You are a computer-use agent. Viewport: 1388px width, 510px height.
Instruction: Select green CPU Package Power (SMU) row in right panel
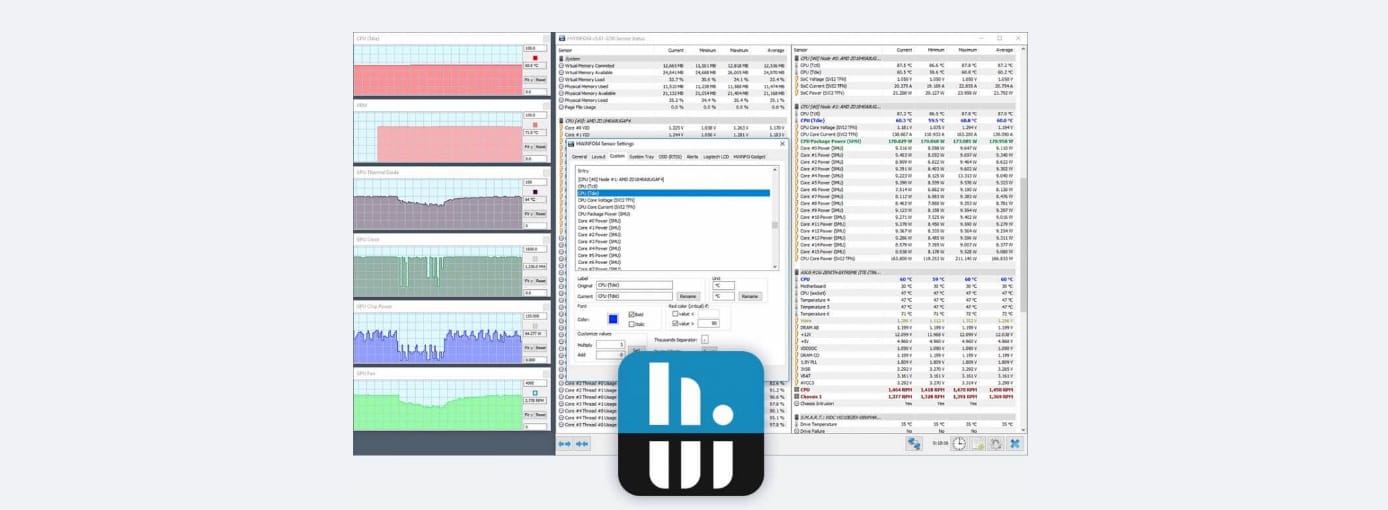[x=906, y=142]
